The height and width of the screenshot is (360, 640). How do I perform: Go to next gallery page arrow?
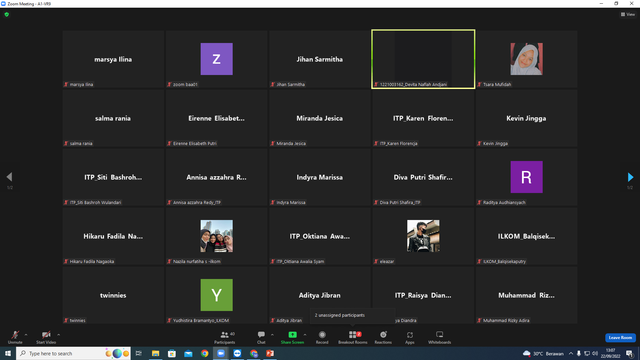tap(630, 177)
